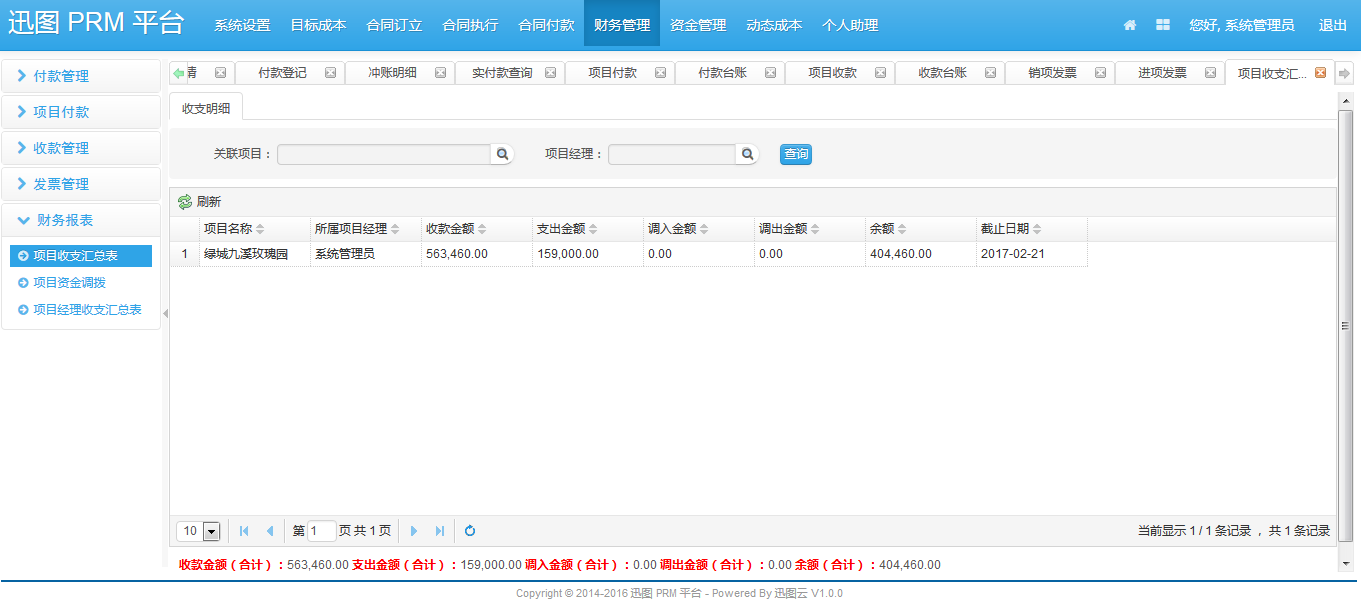The image size is (1361, 606).
Task: Jump to the last page in pager
Action: [440, 531]
